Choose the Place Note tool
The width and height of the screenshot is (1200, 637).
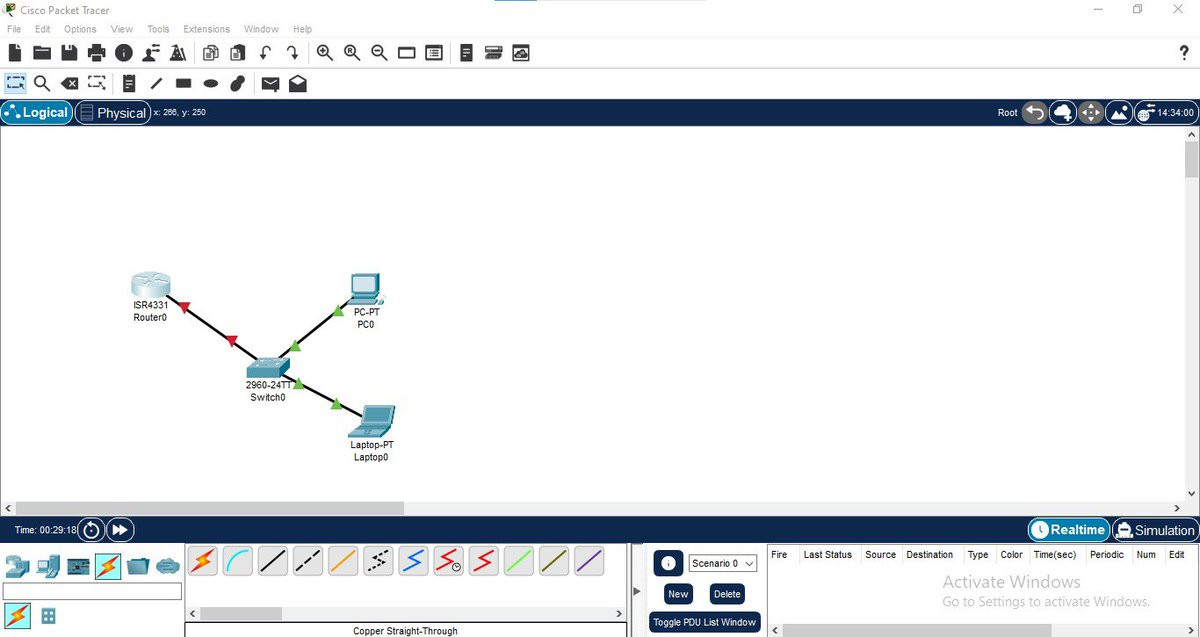coord(129,83)
